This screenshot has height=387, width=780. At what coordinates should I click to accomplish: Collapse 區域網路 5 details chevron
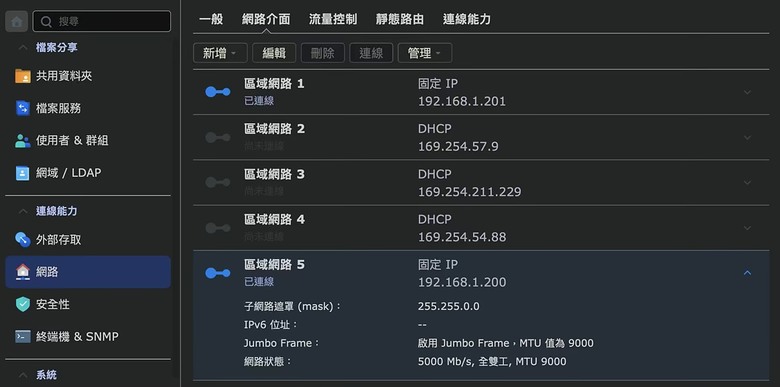click(x=747, y=273)
